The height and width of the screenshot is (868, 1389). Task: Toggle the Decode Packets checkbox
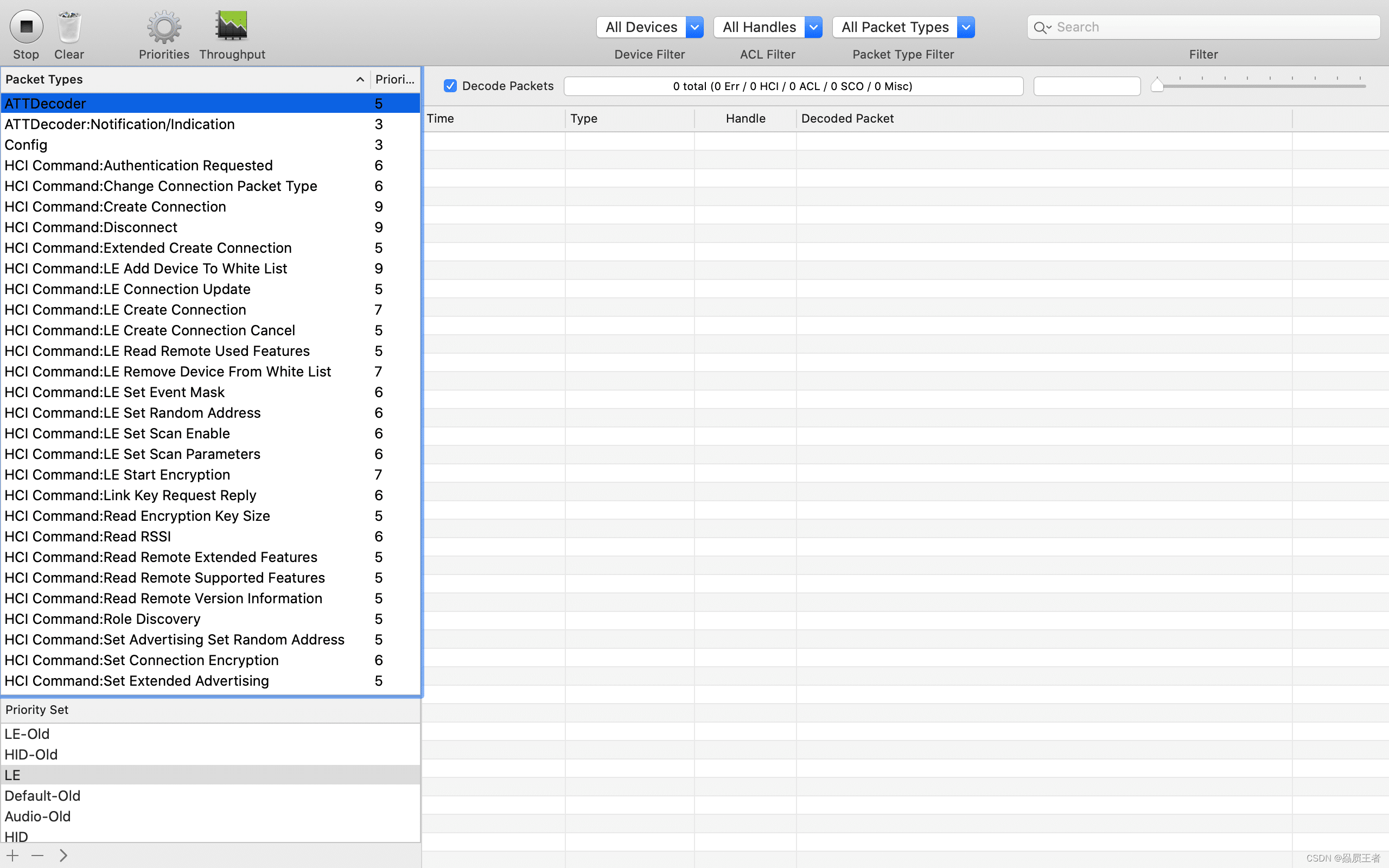450,85
